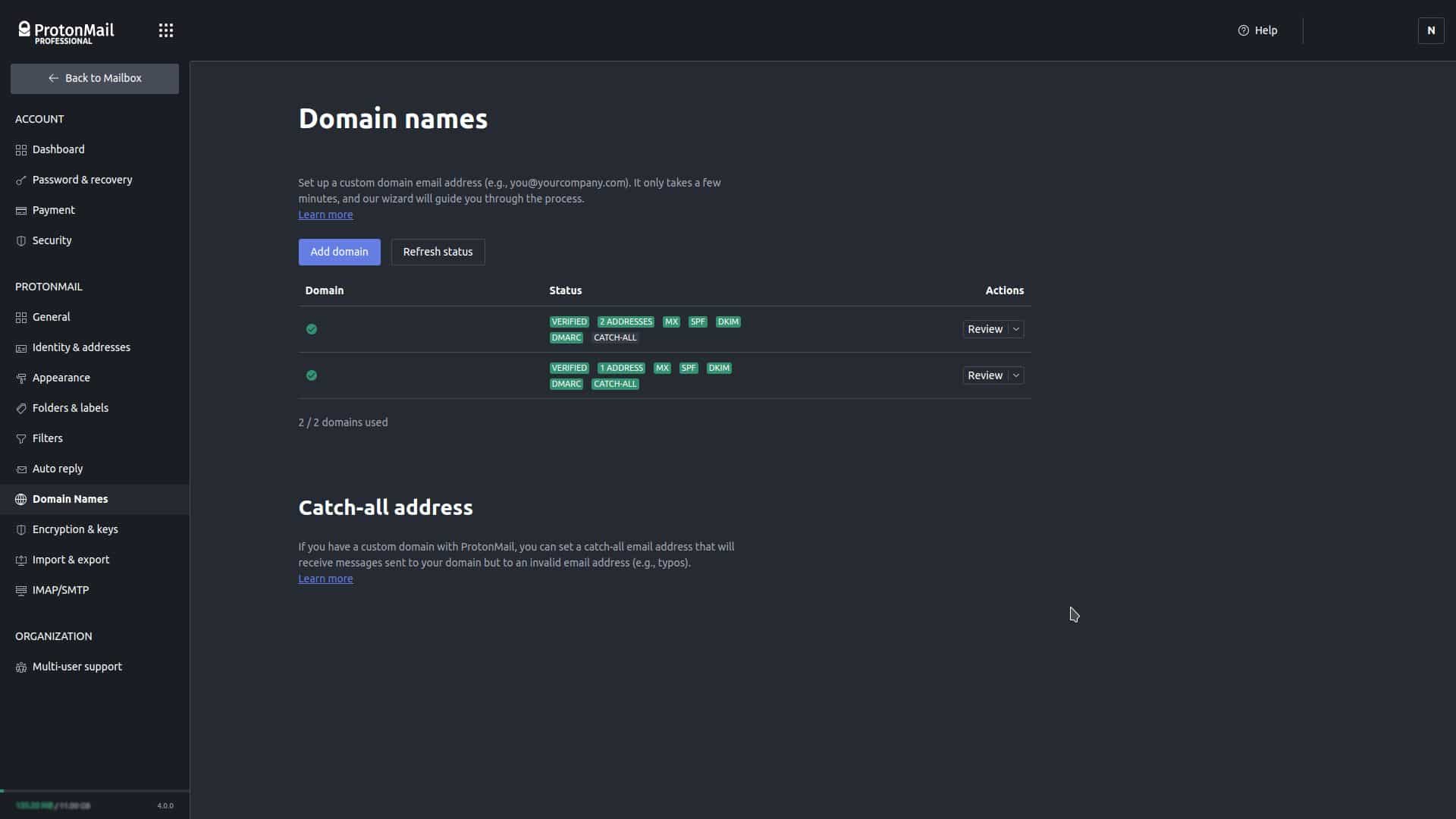Click the Help question mark icon
This screenshot has height=819, width=1456.
point(1243,30)
